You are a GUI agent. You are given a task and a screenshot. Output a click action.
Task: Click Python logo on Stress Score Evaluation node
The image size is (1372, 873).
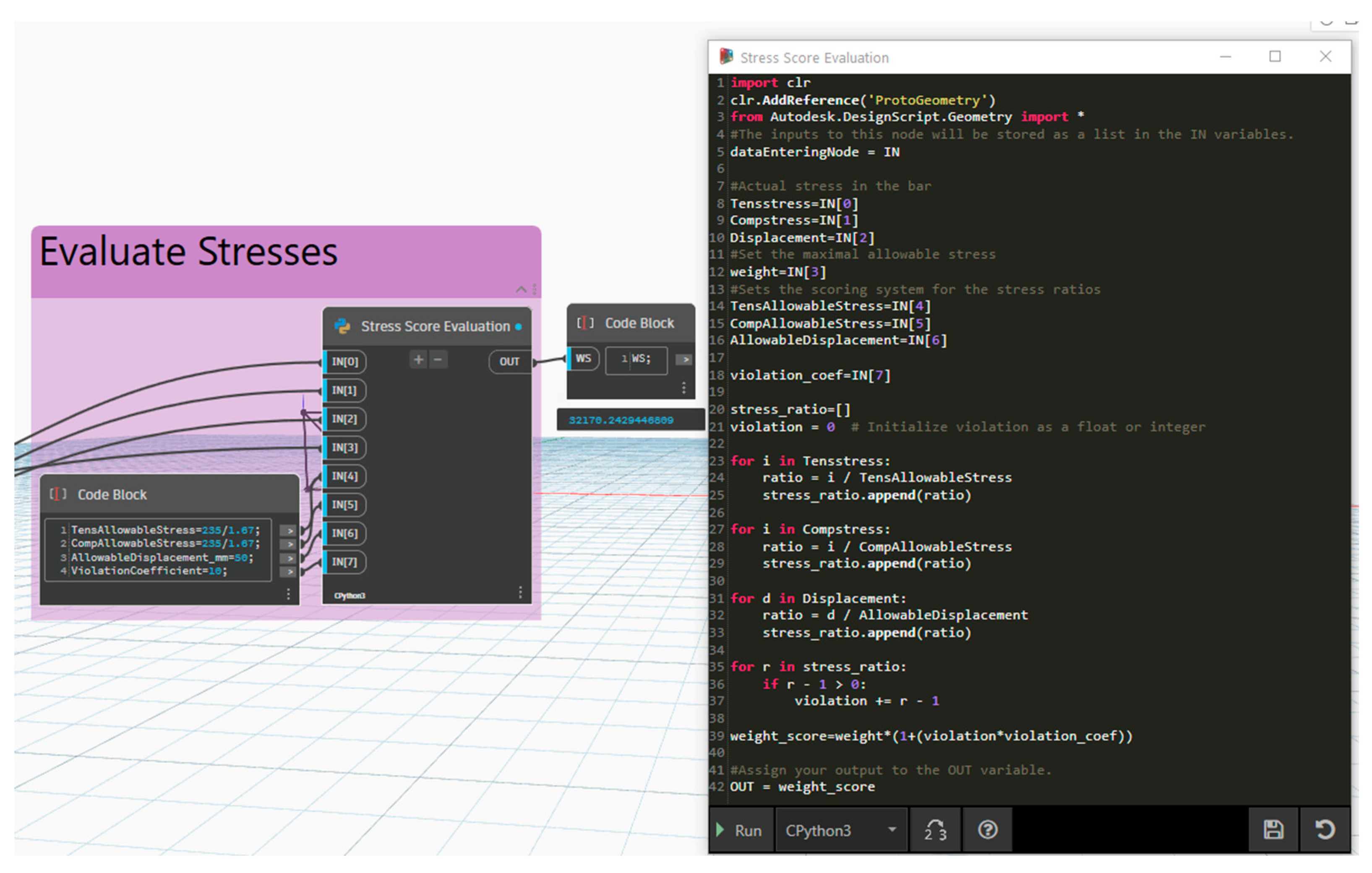click(342, 326)
